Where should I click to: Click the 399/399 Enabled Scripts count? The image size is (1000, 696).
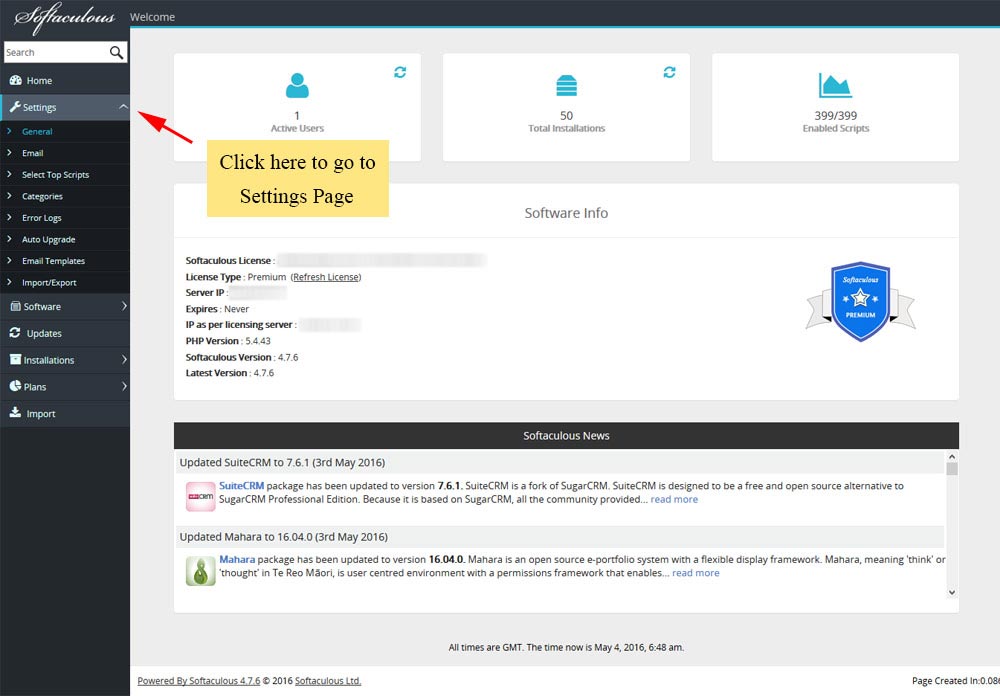835,115
